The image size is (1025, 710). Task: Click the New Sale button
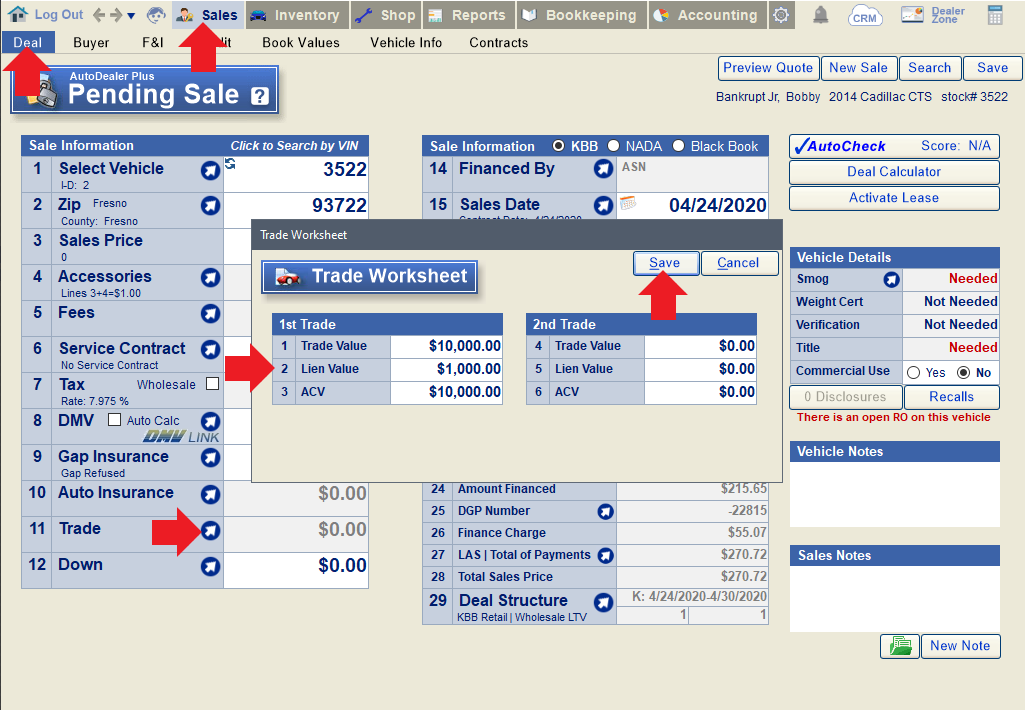tap(858, 68)
